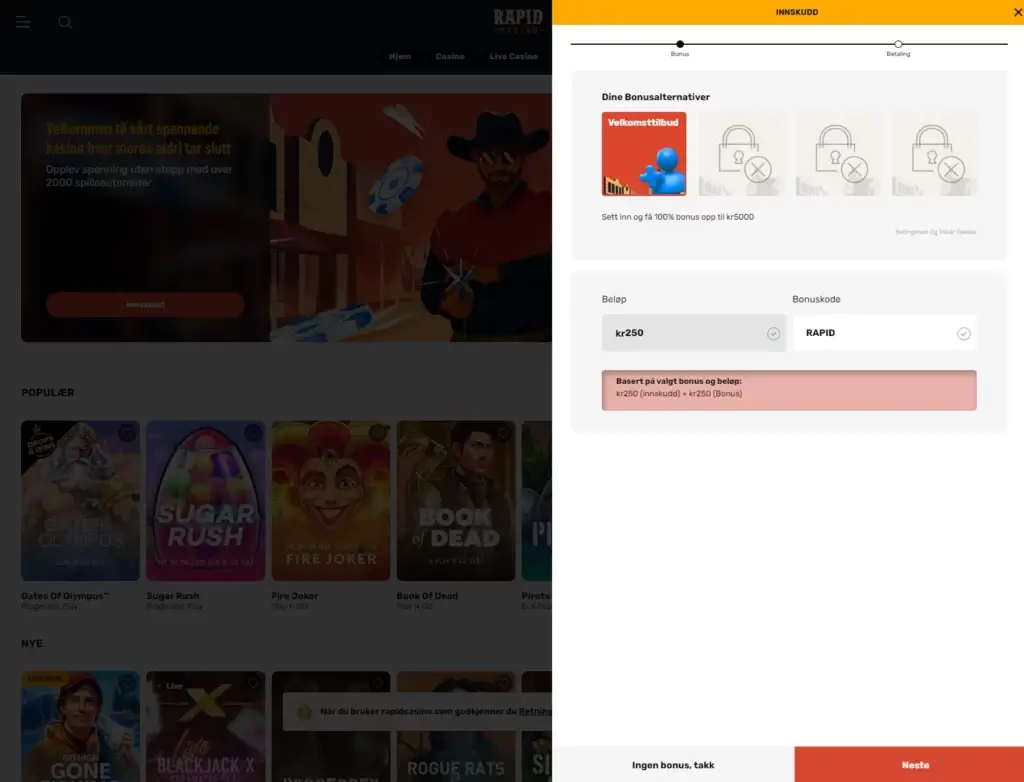1024x782 pixels.
Task: Click the Neste button
Action: [x=909, y=764]
